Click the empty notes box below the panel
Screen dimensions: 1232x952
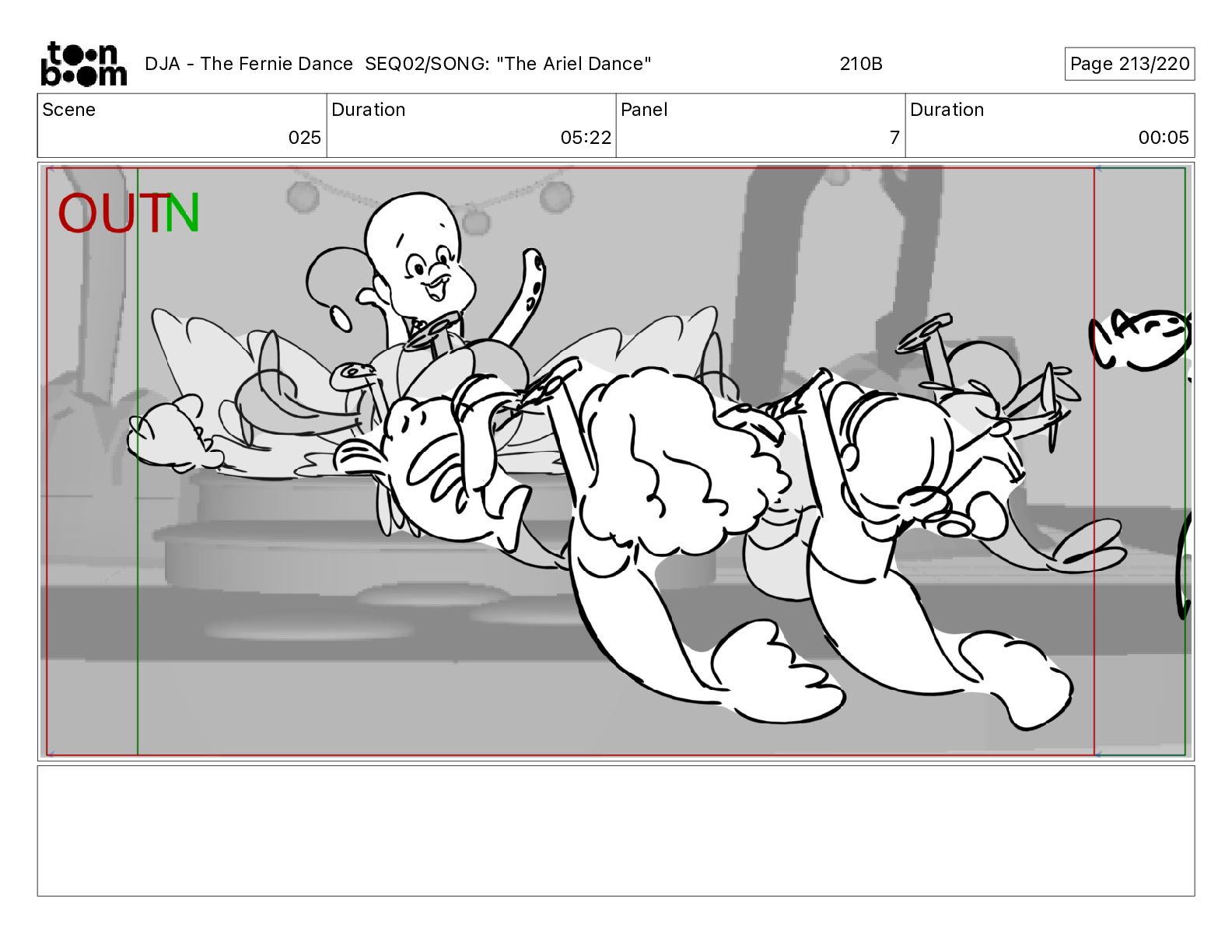coord(616,831)
